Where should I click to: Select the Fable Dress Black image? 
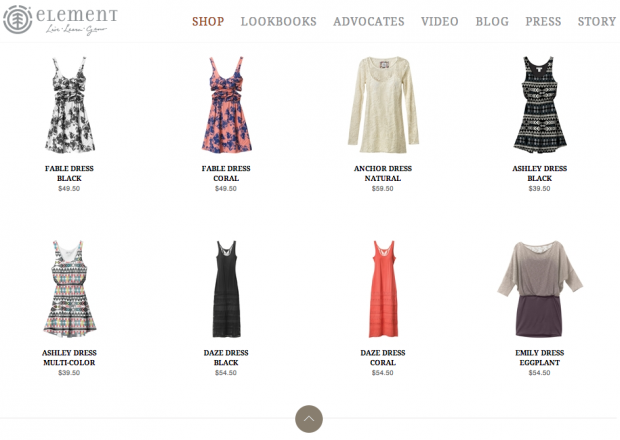tap(69, 105)
